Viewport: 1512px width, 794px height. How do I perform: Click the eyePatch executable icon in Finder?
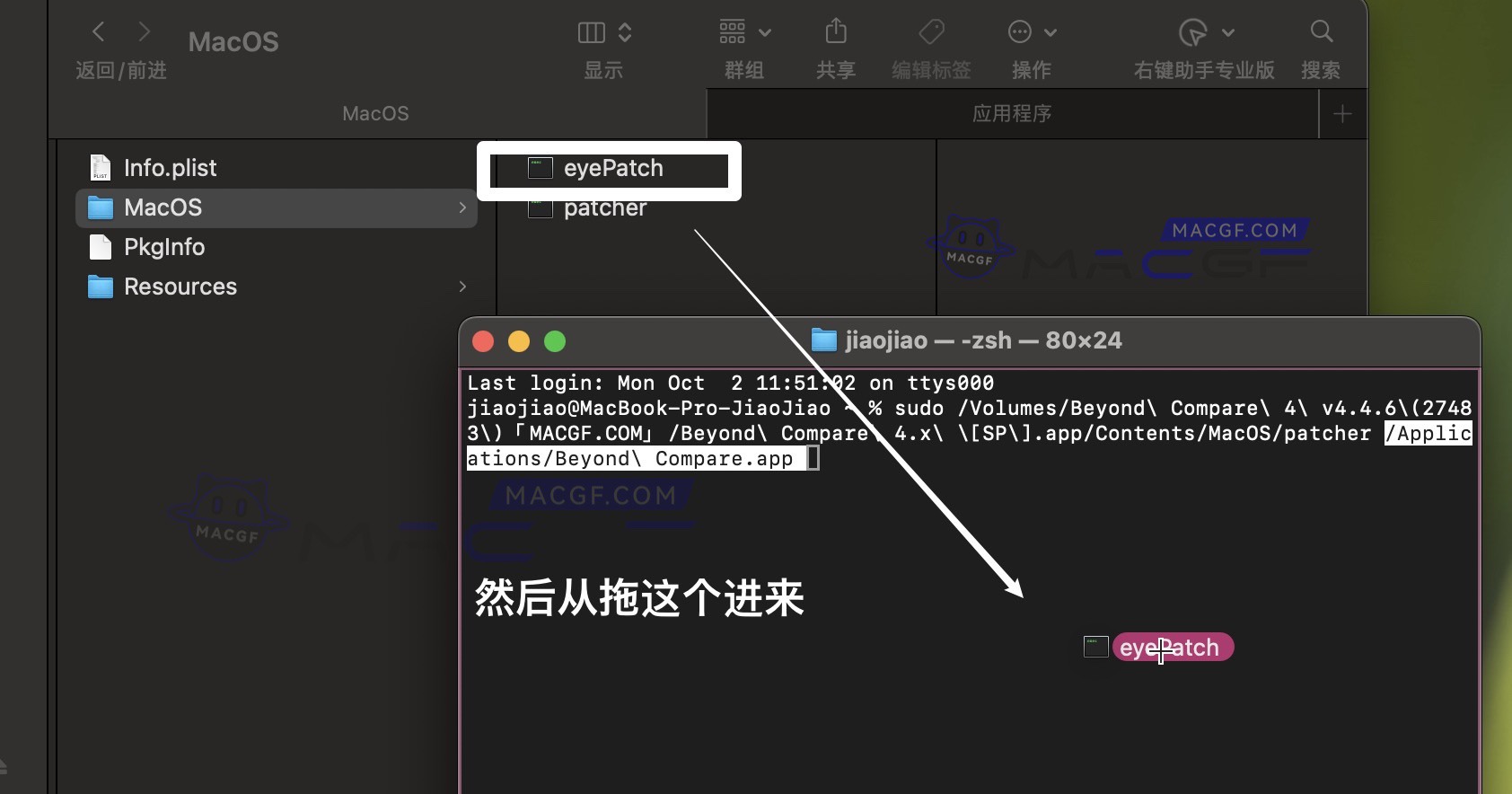click(x=541, y=168)
